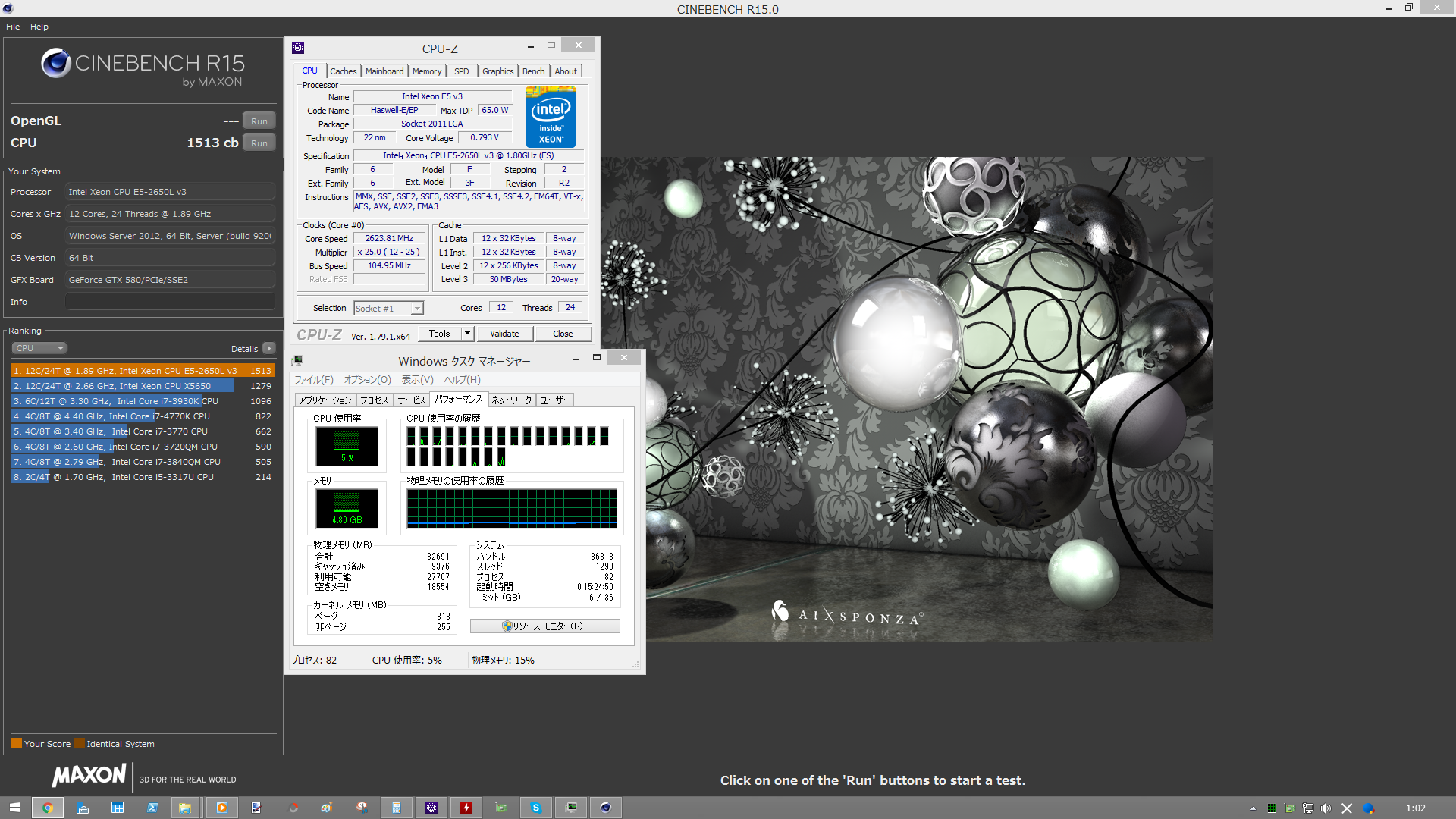Open the Socket #1 selection dropdown

click(x=388, y=309)
